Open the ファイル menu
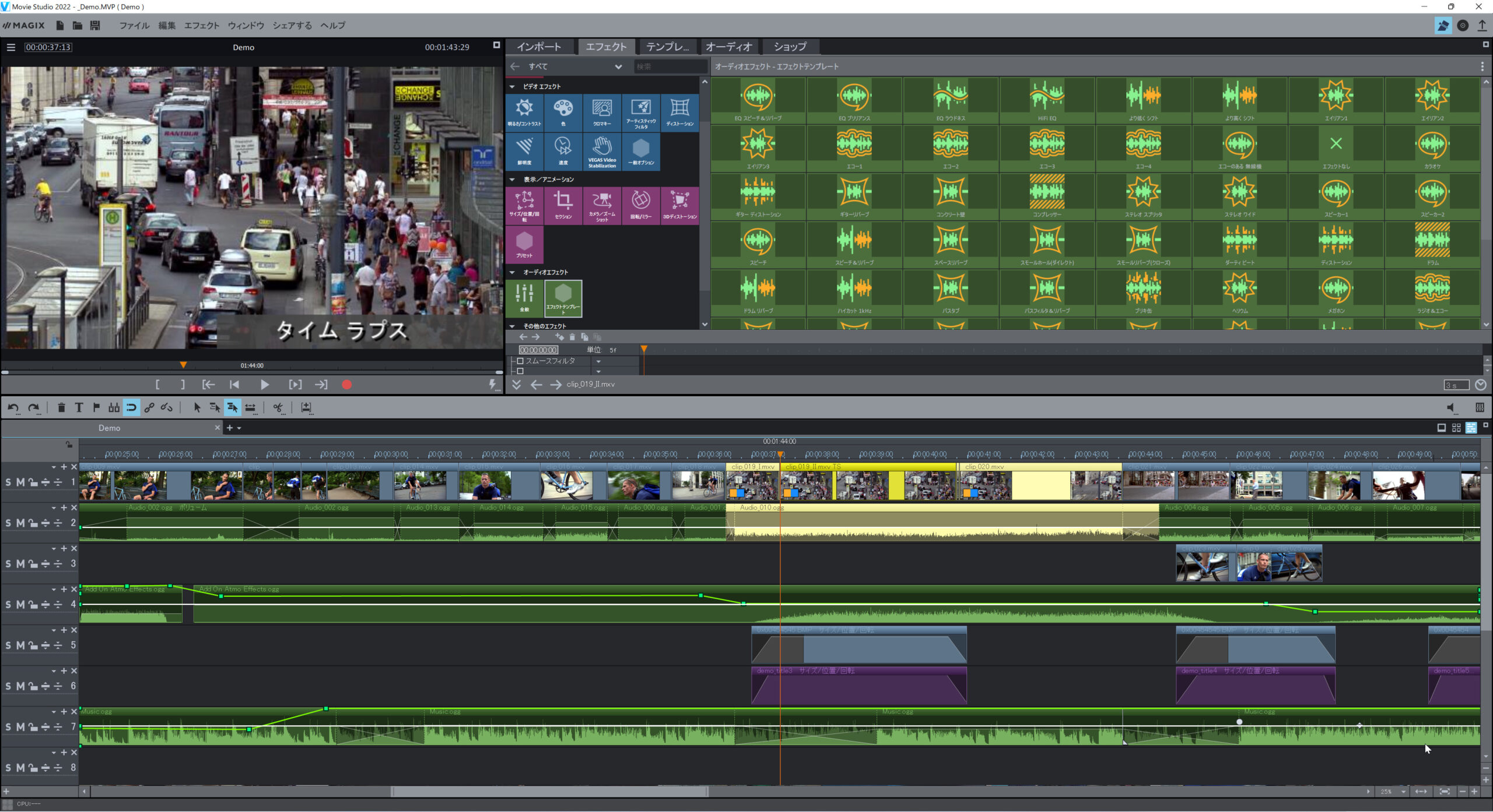This screenshot has height=812, width=1493. pos(134,26)
